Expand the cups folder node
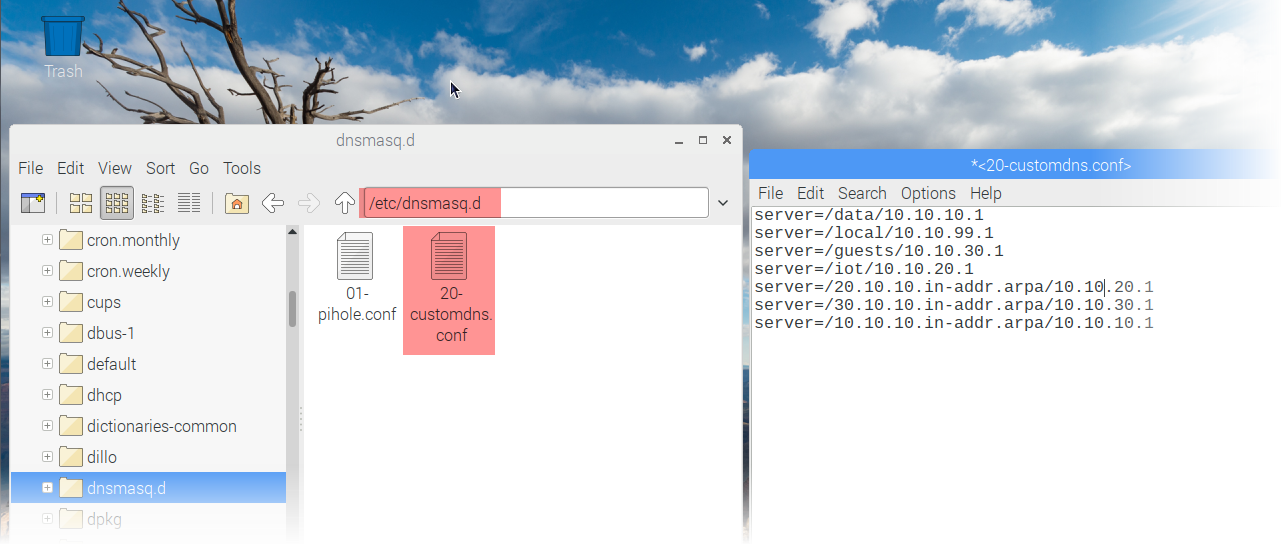Screen dimensions: 1282x545 click(47, 302)
